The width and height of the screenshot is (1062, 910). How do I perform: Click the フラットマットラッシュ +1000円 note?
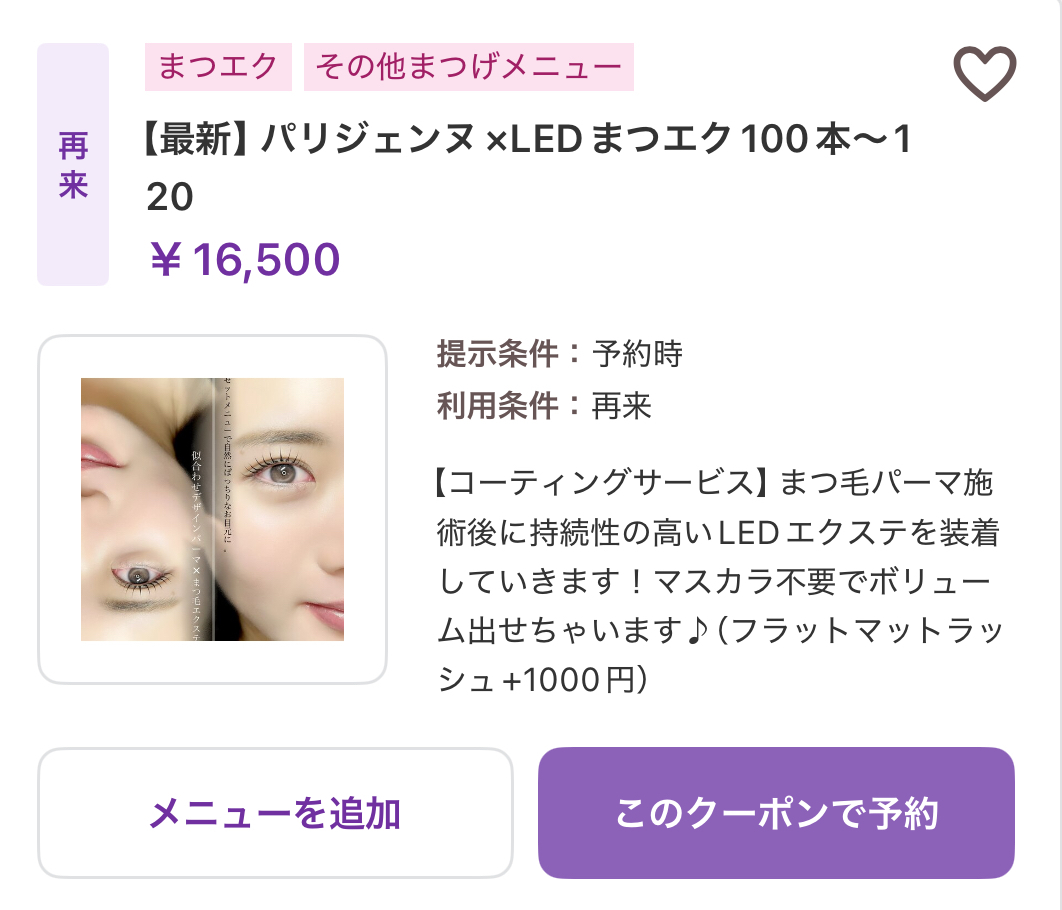[720, 655]
